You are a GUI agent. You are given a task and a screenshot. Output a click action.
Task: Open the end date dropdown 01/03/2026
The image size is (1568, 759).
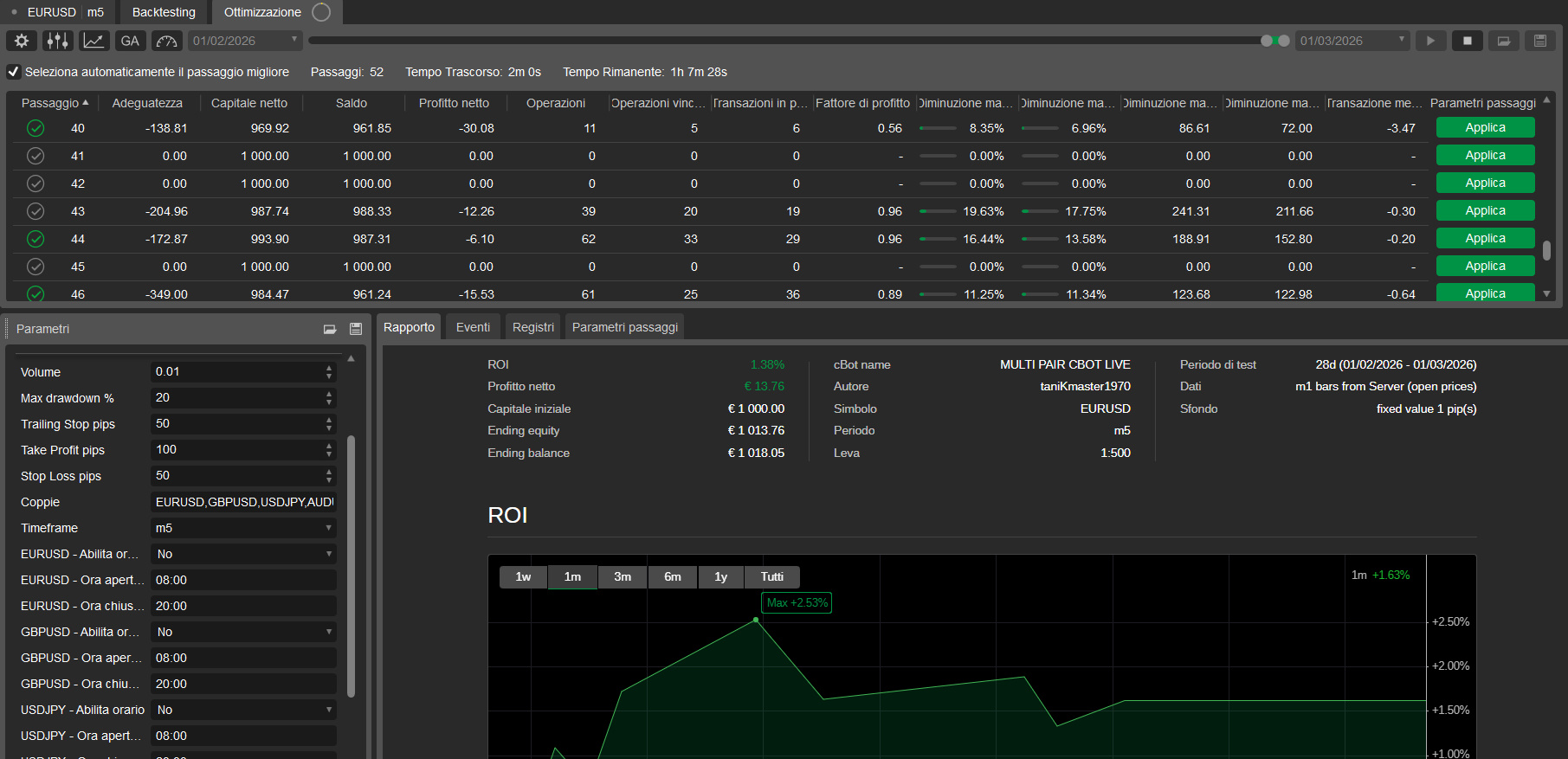(1352, 41)
